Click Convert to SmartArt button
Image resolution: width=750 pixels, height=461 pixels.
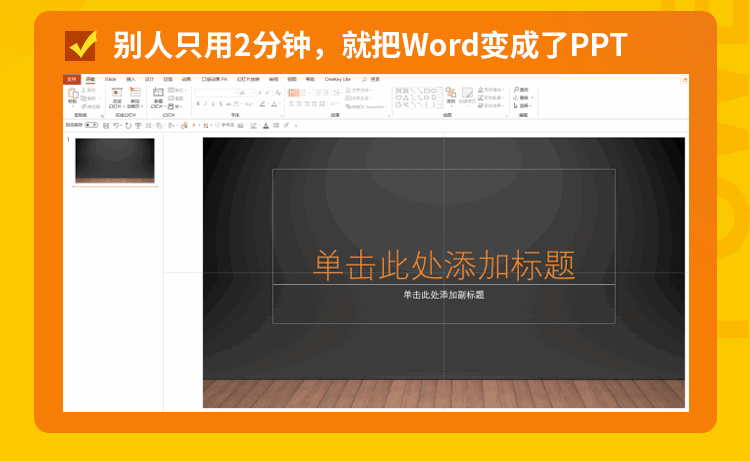[365, 107]
